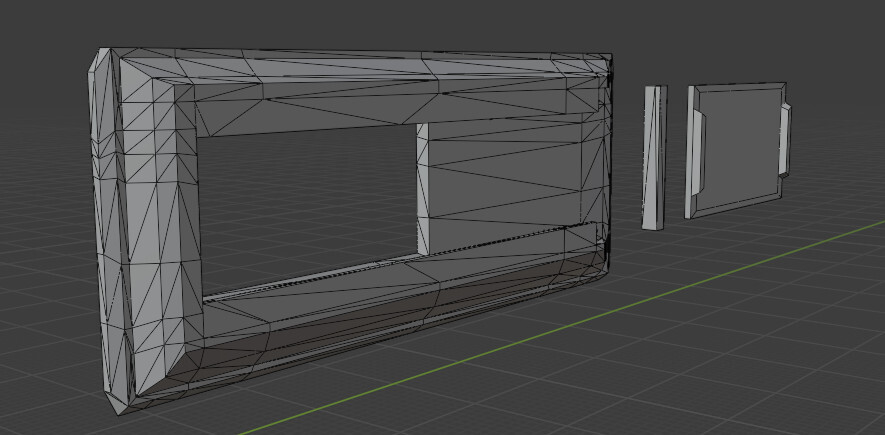Select the small rectangular panel with side tabs
This screenshot has height=435, width=885.
pyautogui.click(x=738, y=149)
